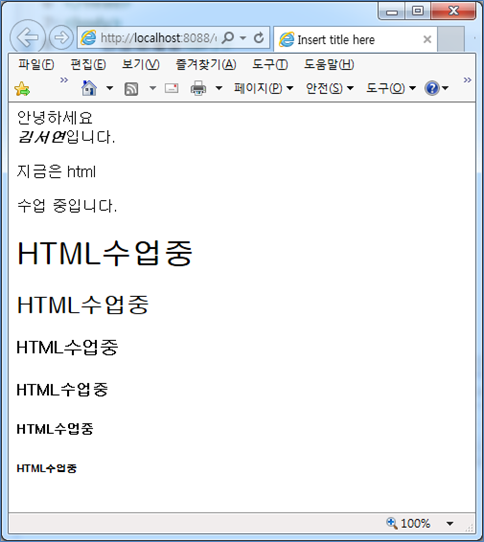The height and width of the screenshot is (542, 484).
Task: Close the 'Insert title here' tab
Action: [427, 39]
